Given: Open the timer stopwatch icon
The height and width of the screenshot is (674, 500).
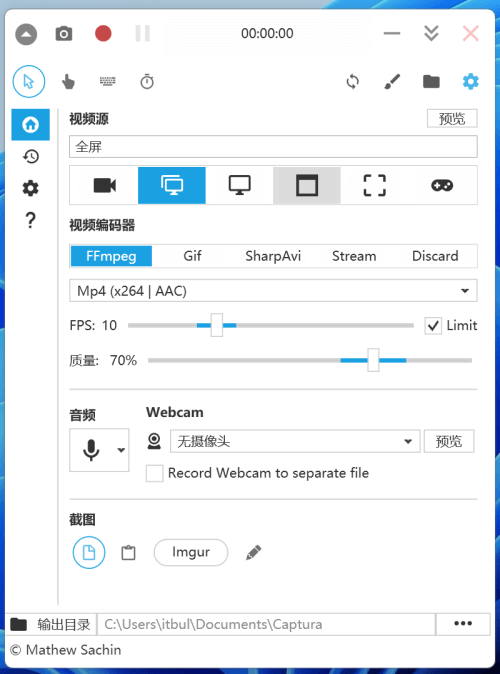Looking at the screenshot, I should click(147, 81).
